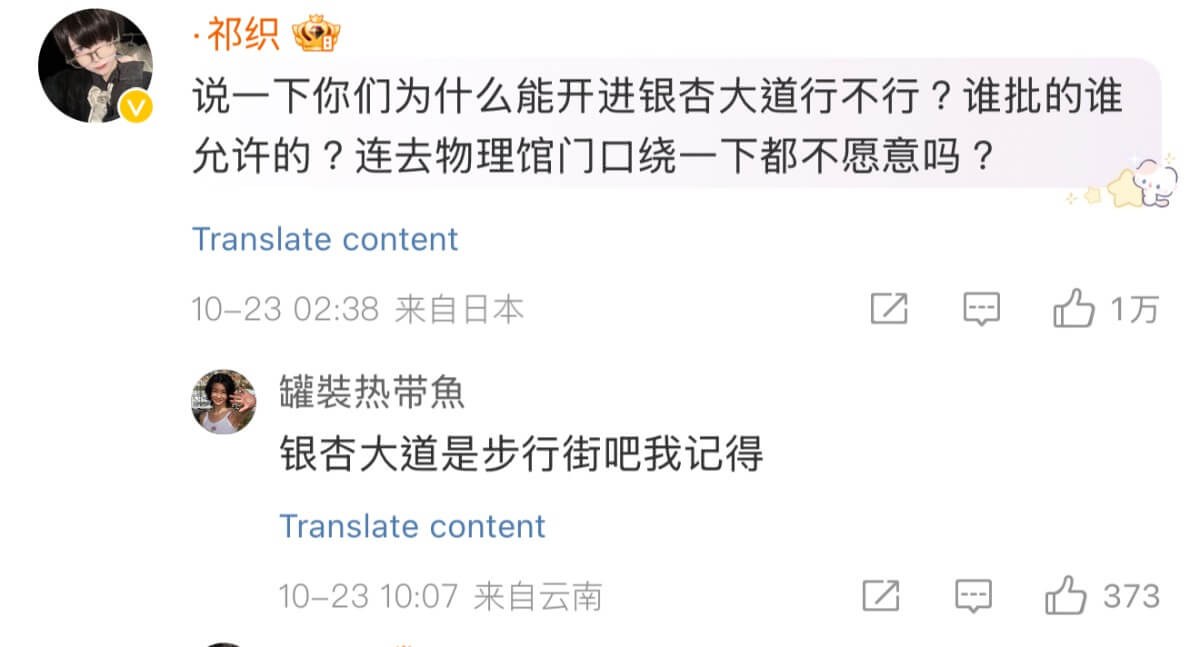Like the 罐装热带鱼 reply with thumbs-up
Viewport: 1200px width, 647px height.
pyautogui.click(x=1066, y=596)
